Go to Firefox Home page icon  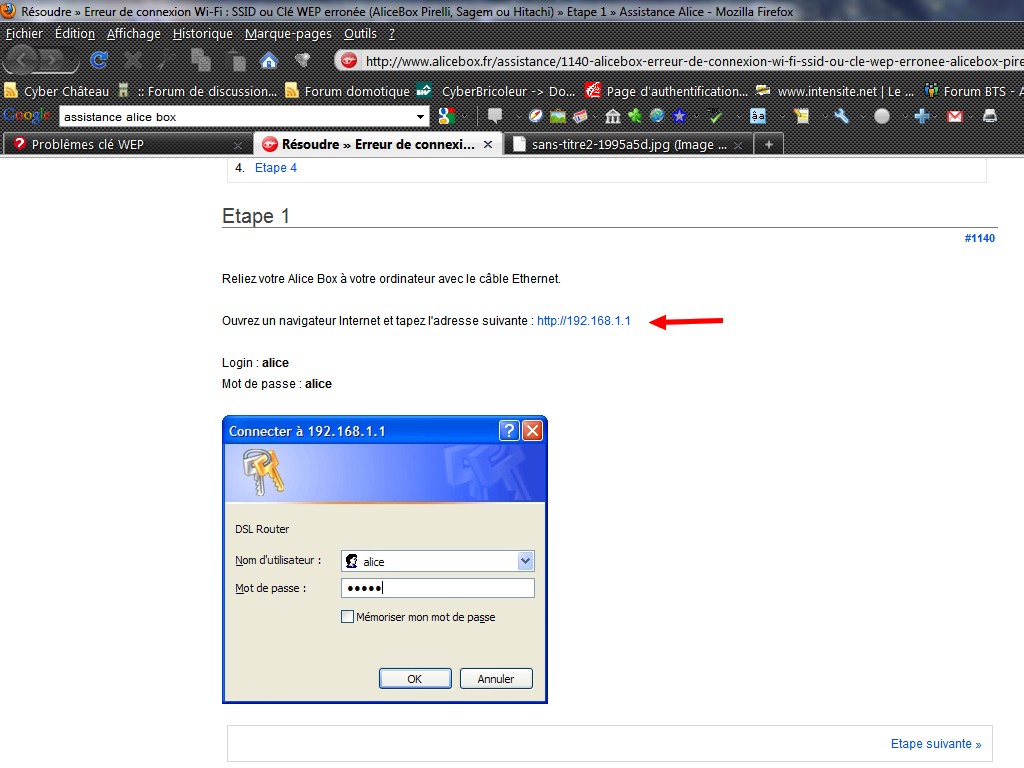268,60
